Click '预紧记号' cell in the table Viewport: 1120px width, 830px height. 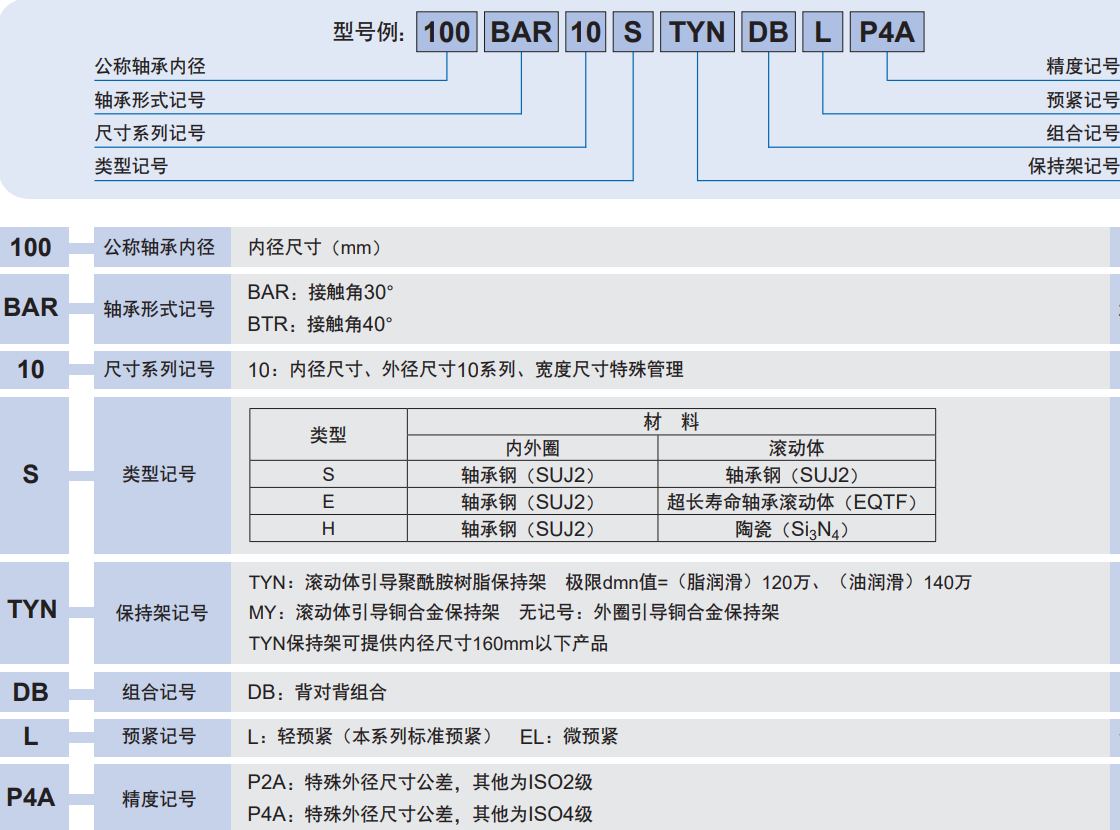pyautogui.click(x=162, y=737)
